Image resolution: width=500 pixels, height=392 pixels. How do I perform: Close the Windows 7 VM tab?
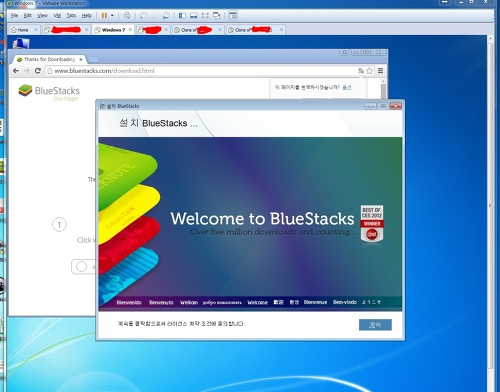coord(130,30)
